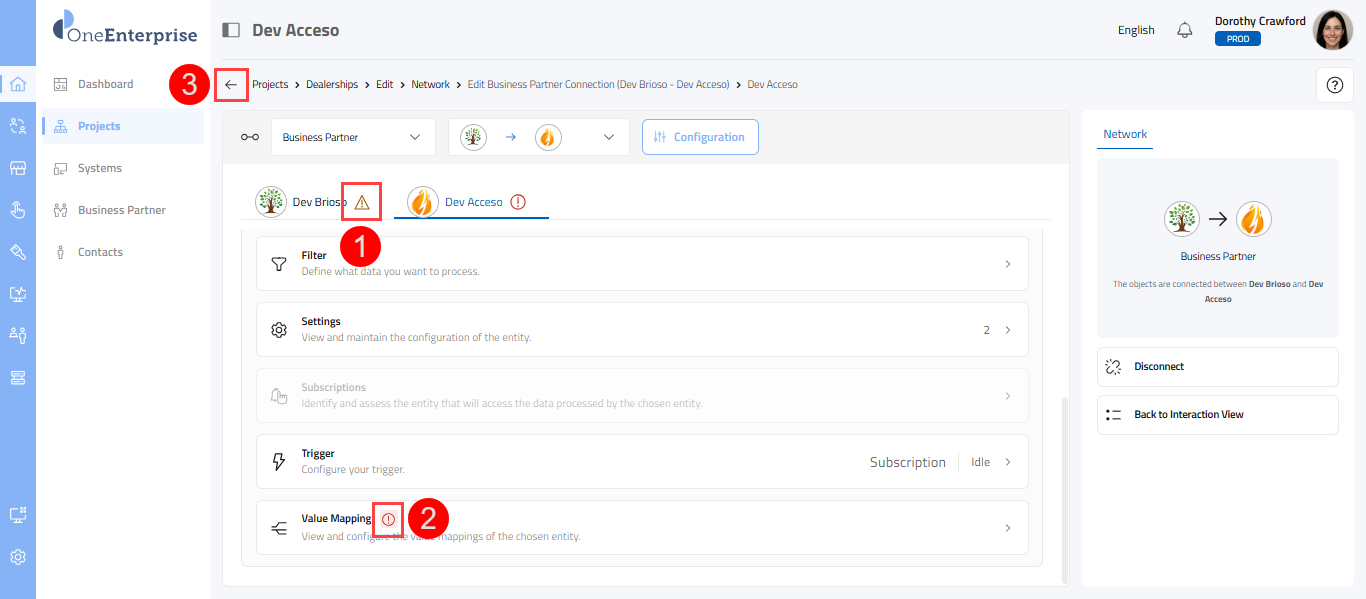Click the warning triangle on Dev Brioso tab

point(361,202)
